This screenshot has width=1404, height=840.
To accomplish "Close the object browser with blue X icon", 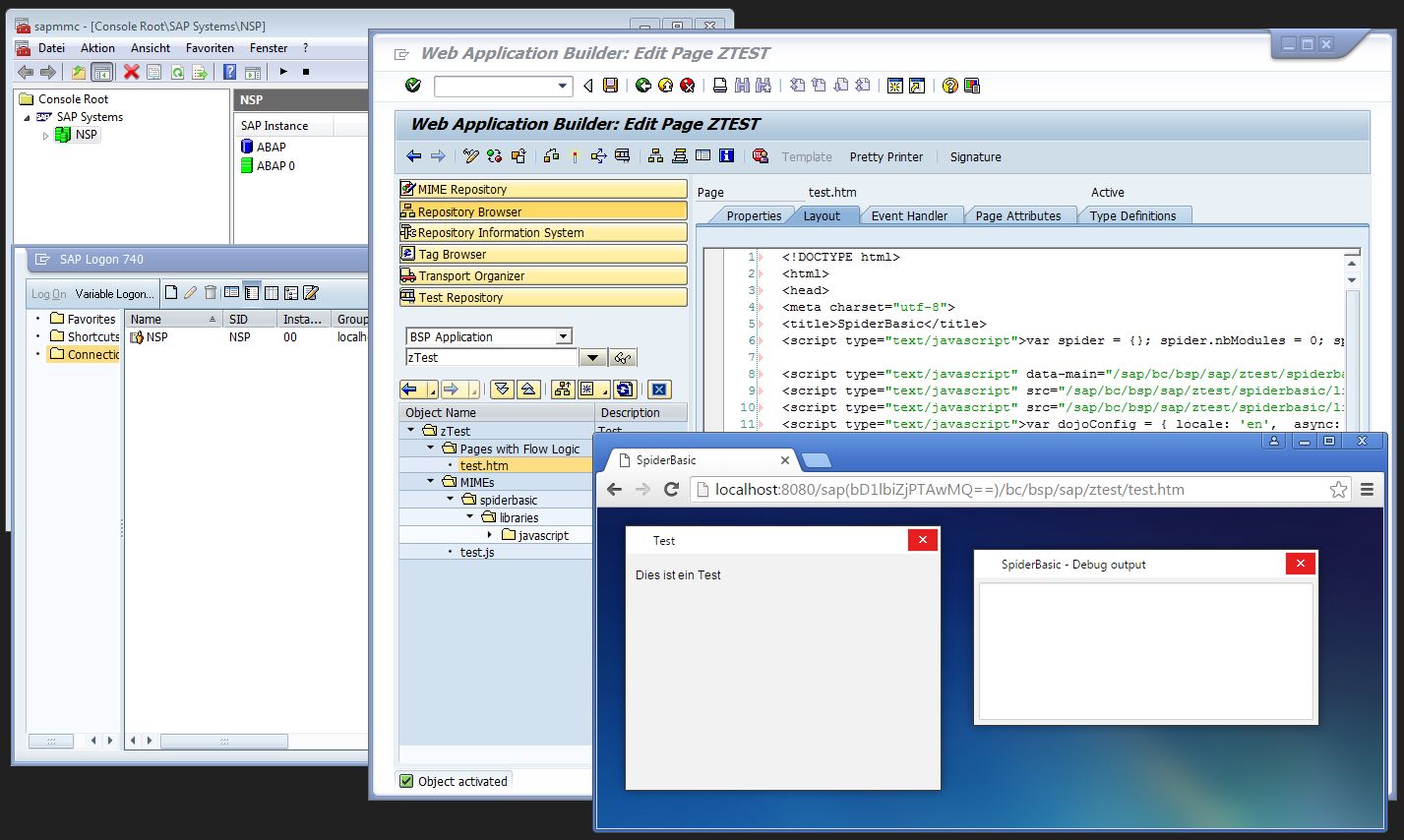I will tap(660, 390).
